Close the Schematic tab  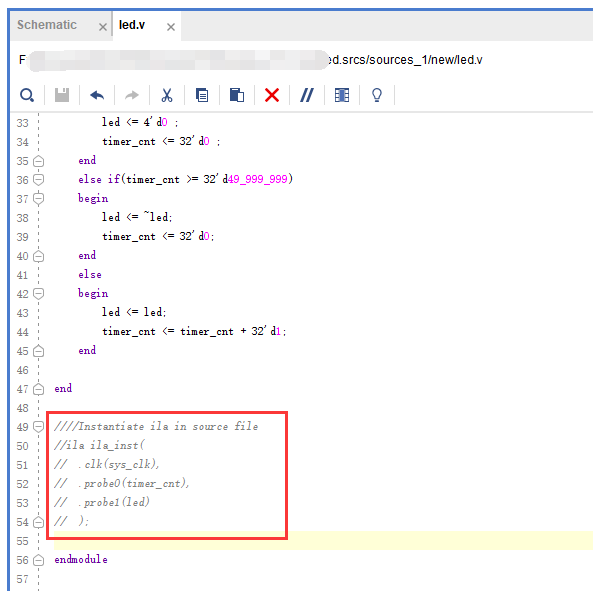pos(102,27)
